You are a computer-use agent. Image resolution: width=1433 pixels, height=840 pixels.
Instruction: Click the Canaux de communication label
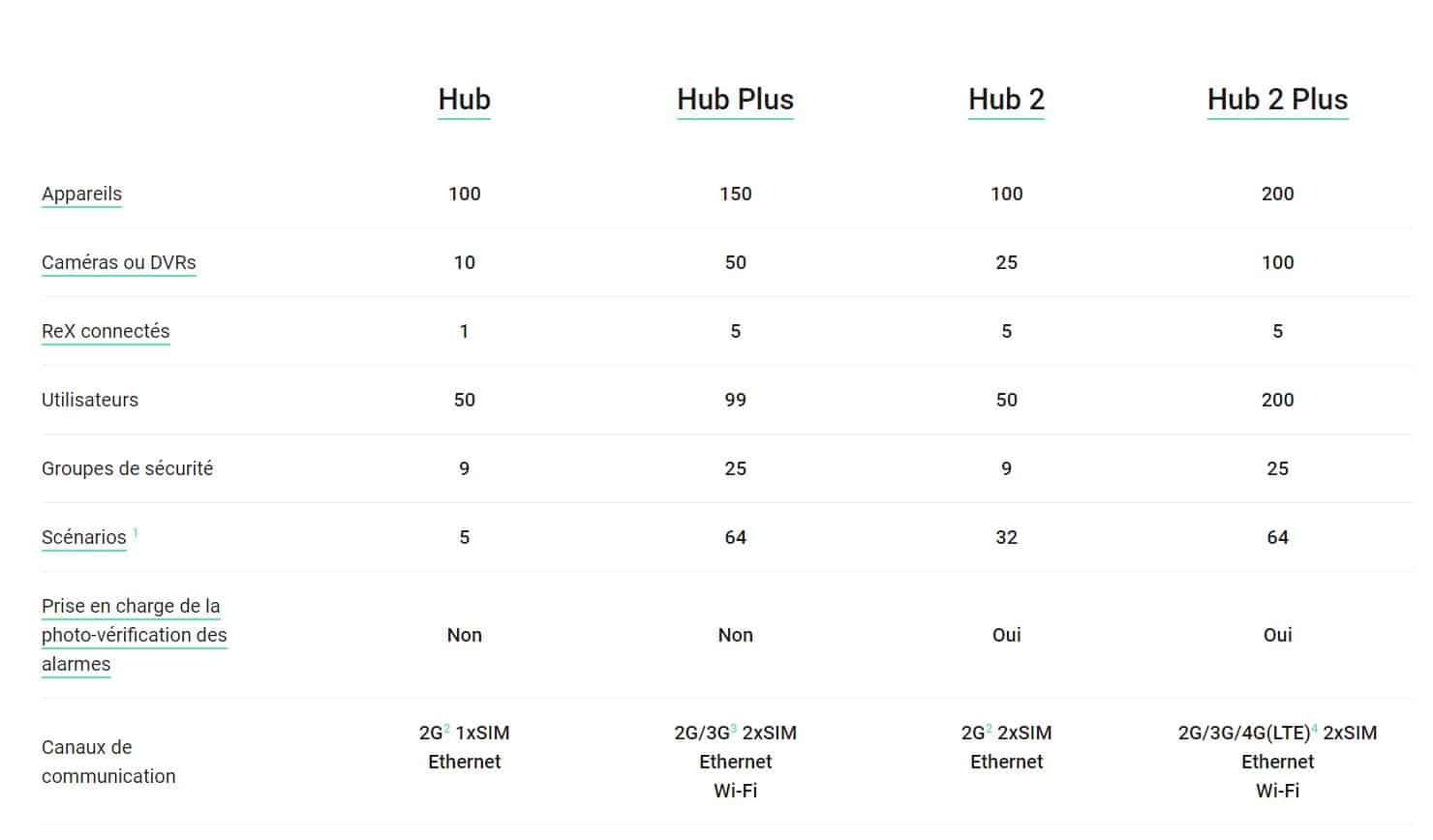(x=107, y=762)
